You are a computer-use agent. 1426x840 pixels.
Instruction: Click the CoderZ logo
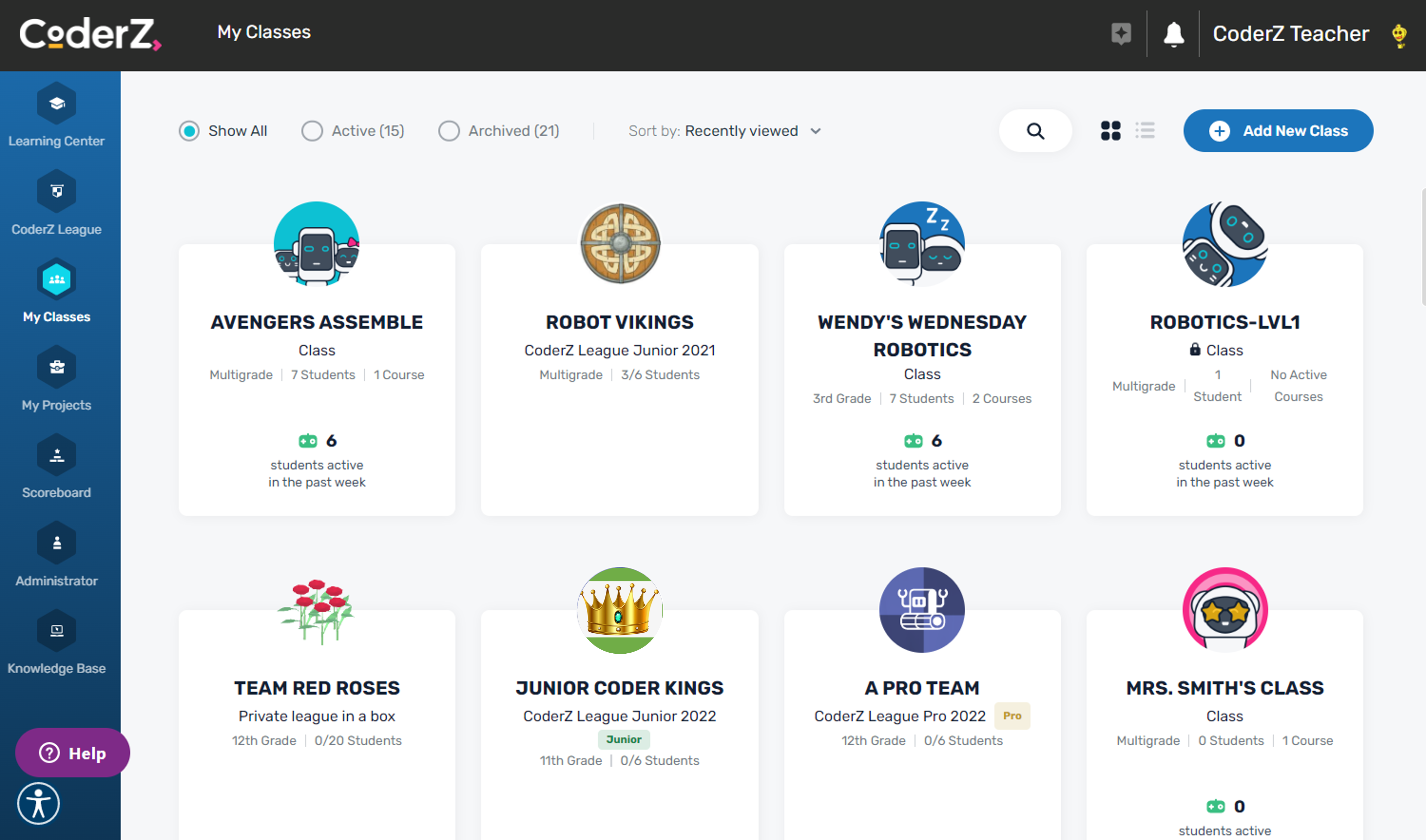pyautogui.click(x=91, y=33)
